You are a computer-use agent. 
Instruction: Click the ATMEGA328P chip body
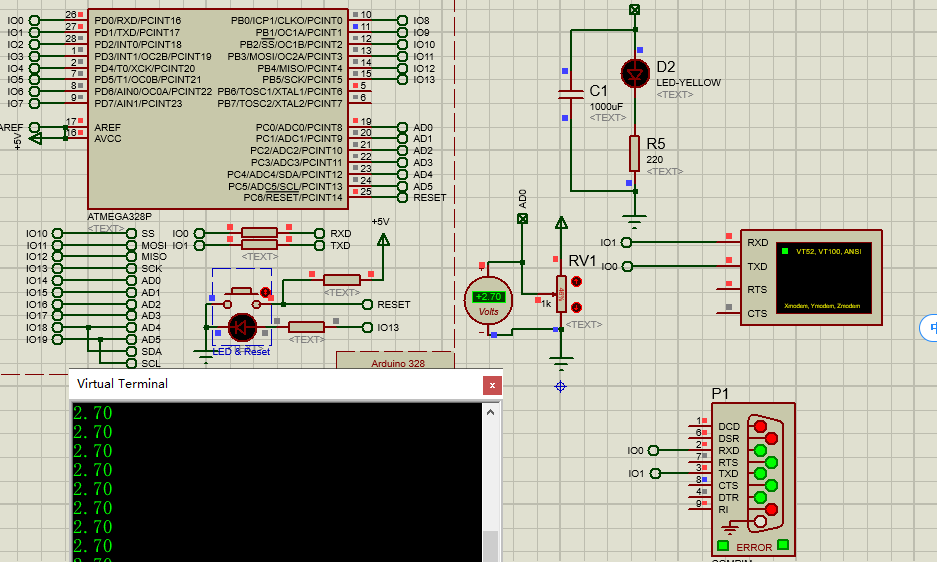(218, 109)
